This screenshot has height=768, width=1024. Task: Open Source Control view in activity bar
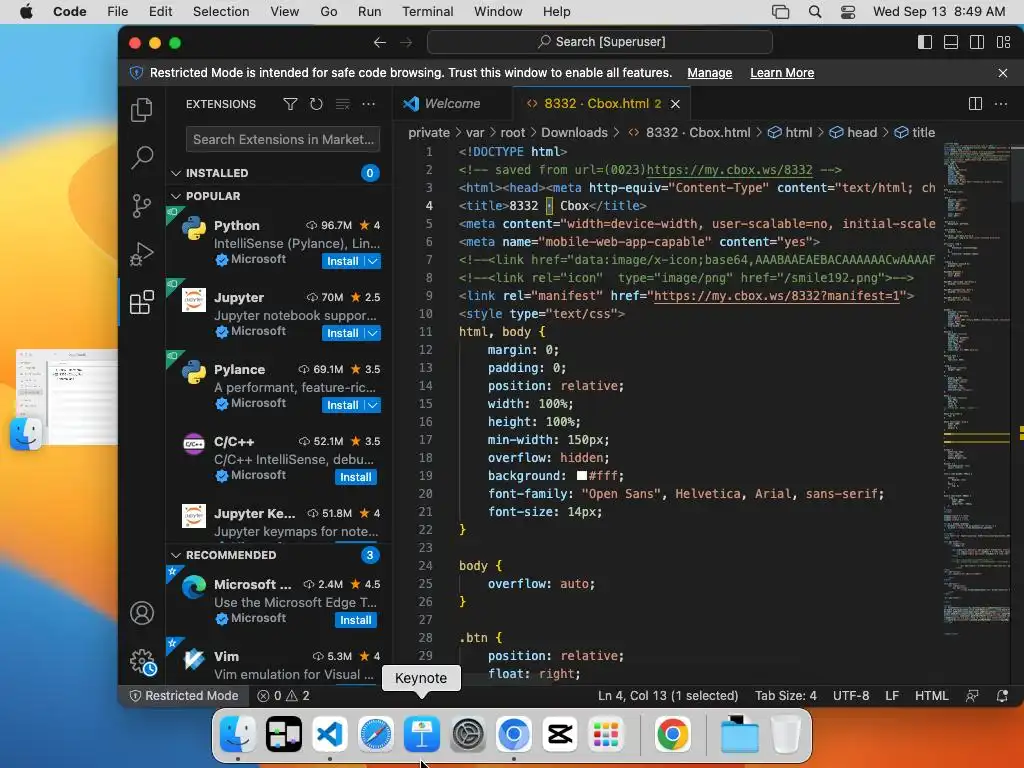coord(141,206)
